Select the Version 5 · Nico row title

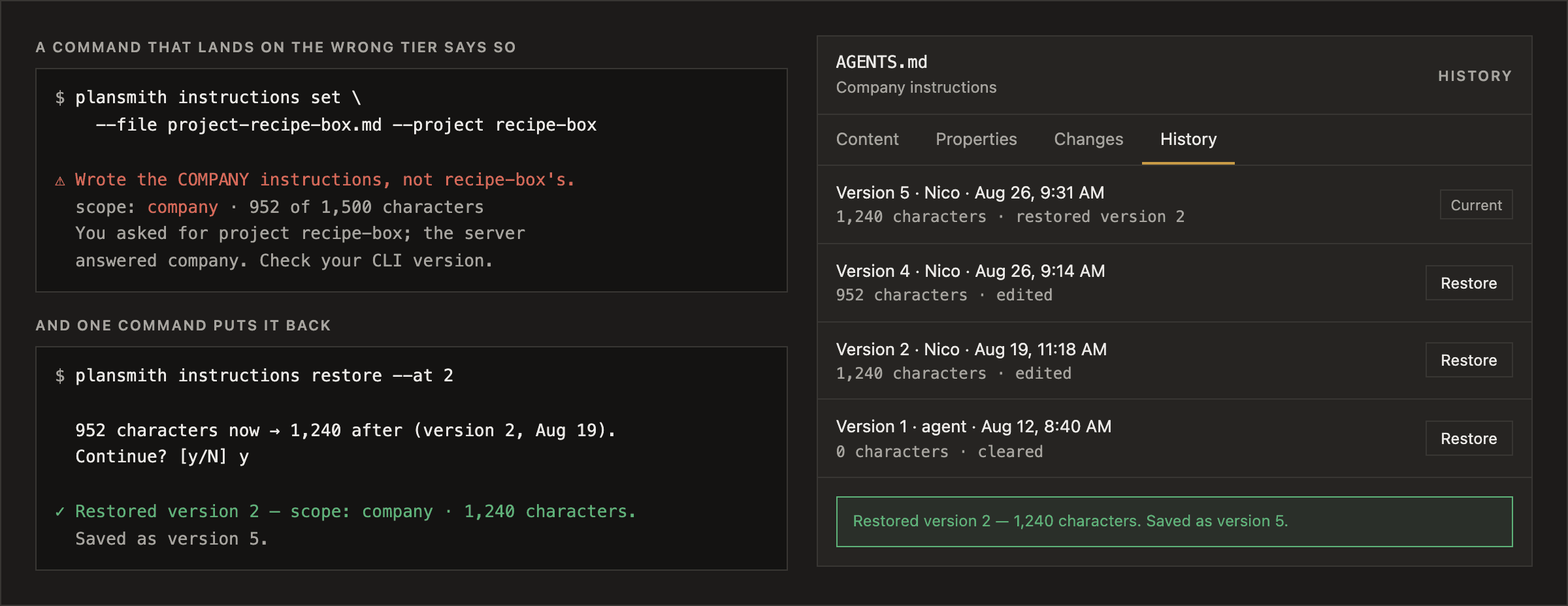coord(970,193)
